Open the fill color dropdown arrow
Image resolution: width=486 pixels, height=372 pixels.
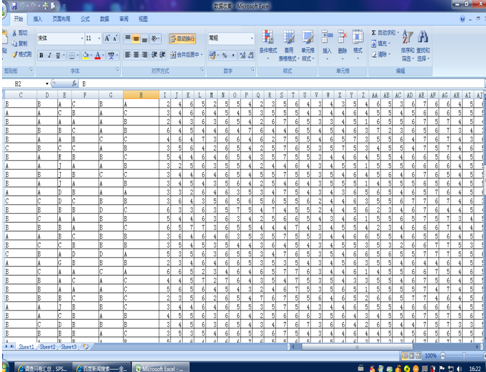91,55
